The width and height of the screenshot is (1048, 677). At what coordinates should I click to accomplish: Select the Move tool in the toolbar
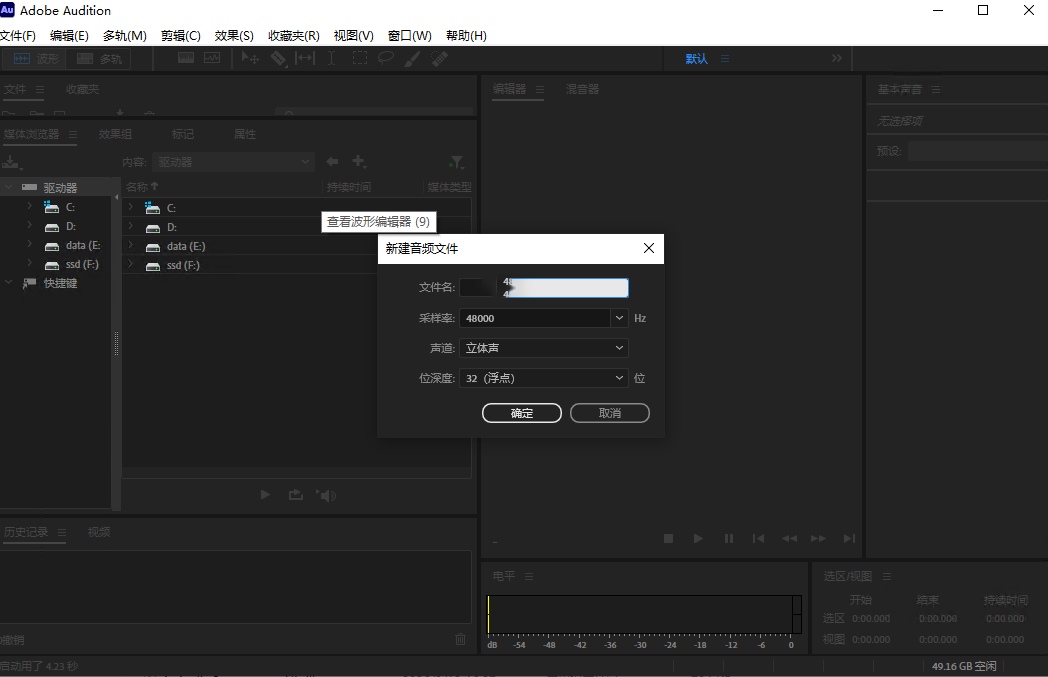[x=251, y=58]
